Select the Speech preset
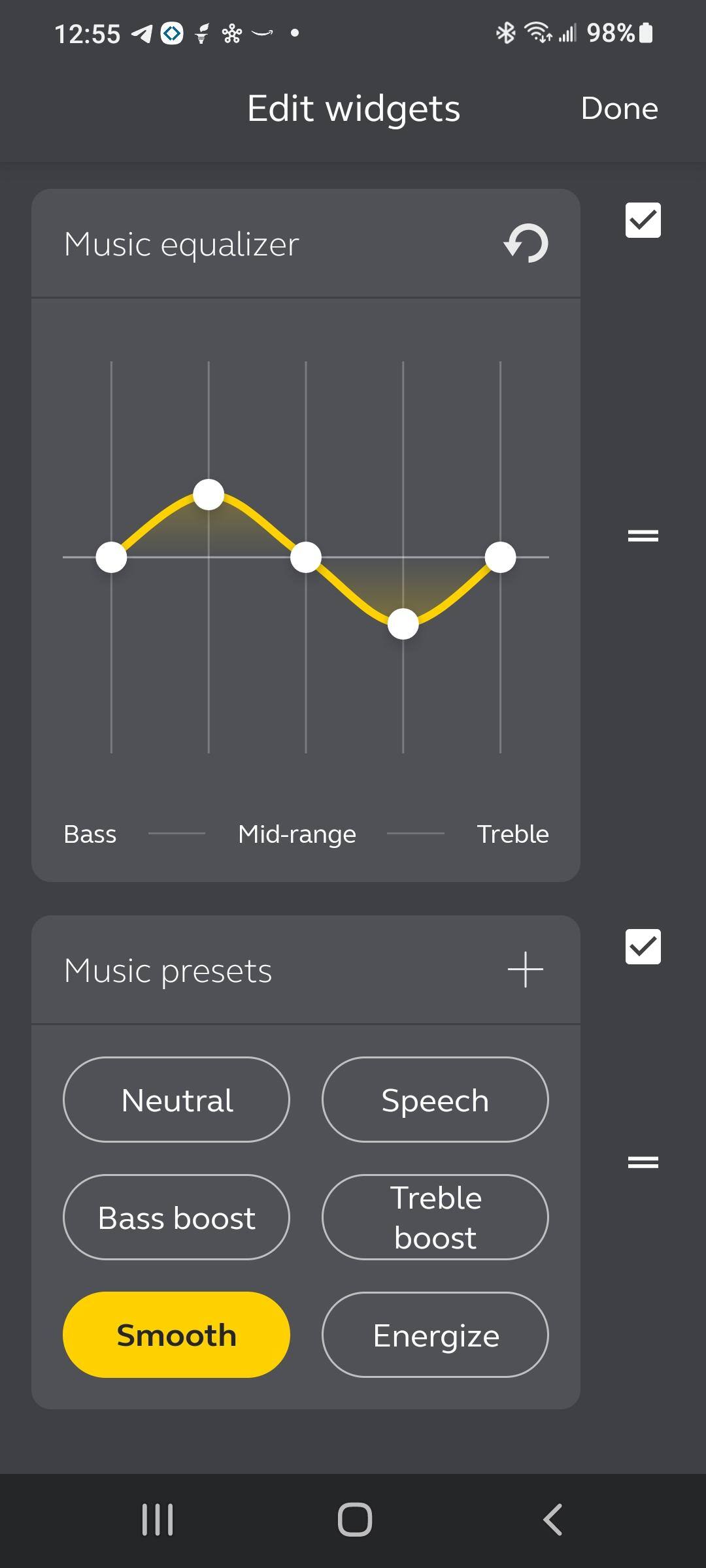The height and width of the screenshot is (1568, 706). point(435,1100)
